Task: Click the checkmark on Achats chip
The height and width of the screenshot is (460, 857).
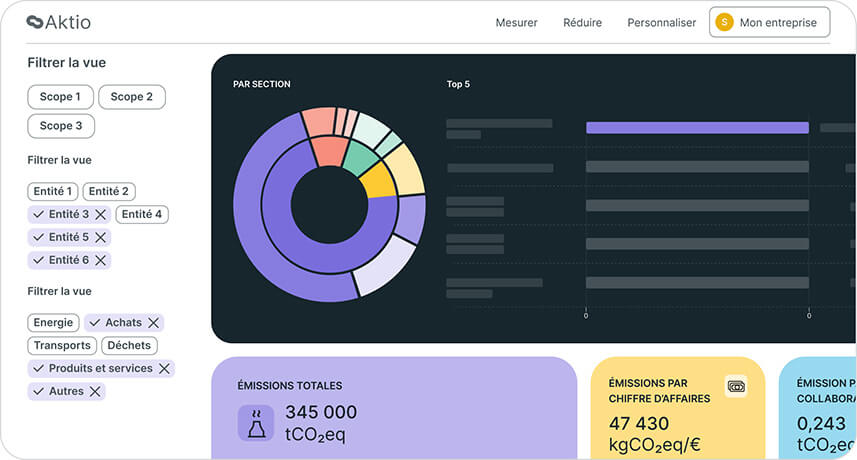Action: pos(95,323)
